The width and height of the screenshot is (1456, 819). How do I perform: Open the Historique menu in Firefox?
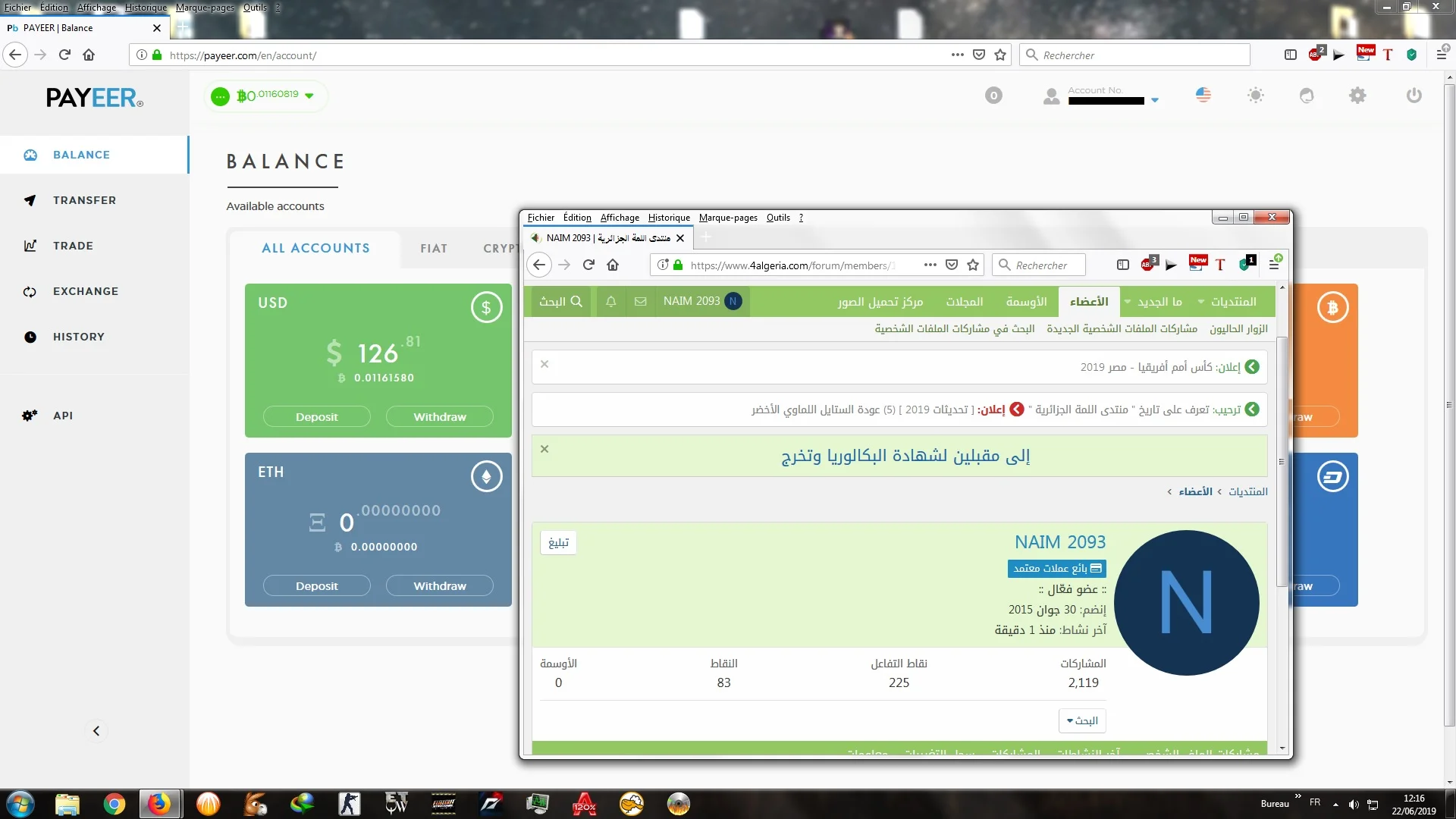point(146,8)
